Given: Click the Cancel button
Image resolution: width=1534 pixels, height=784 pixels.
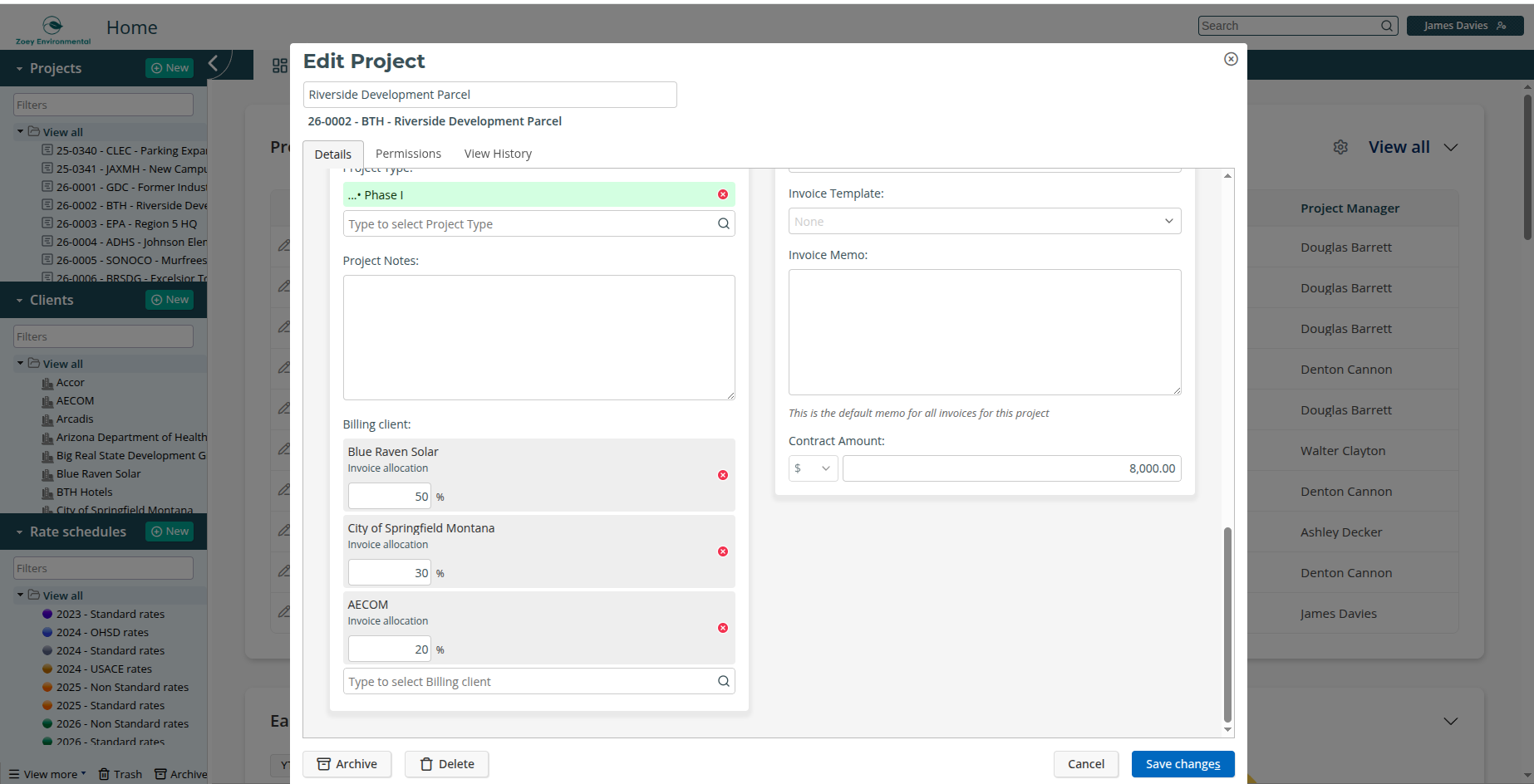Looking at the screenshot, I should (1086, 764).
